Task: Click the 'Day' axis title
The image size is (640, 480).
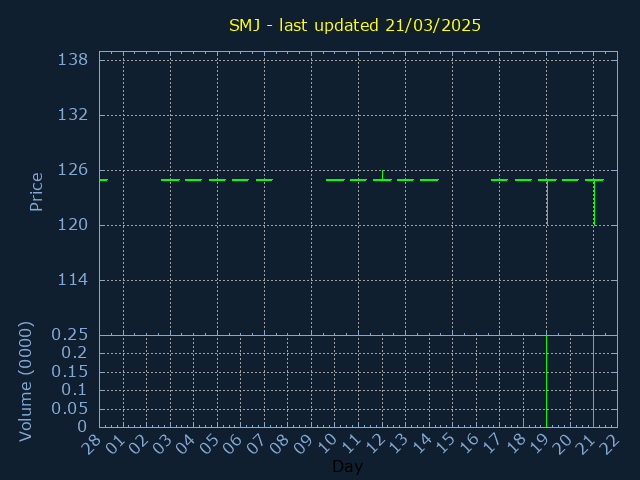Action: (347, 466)
